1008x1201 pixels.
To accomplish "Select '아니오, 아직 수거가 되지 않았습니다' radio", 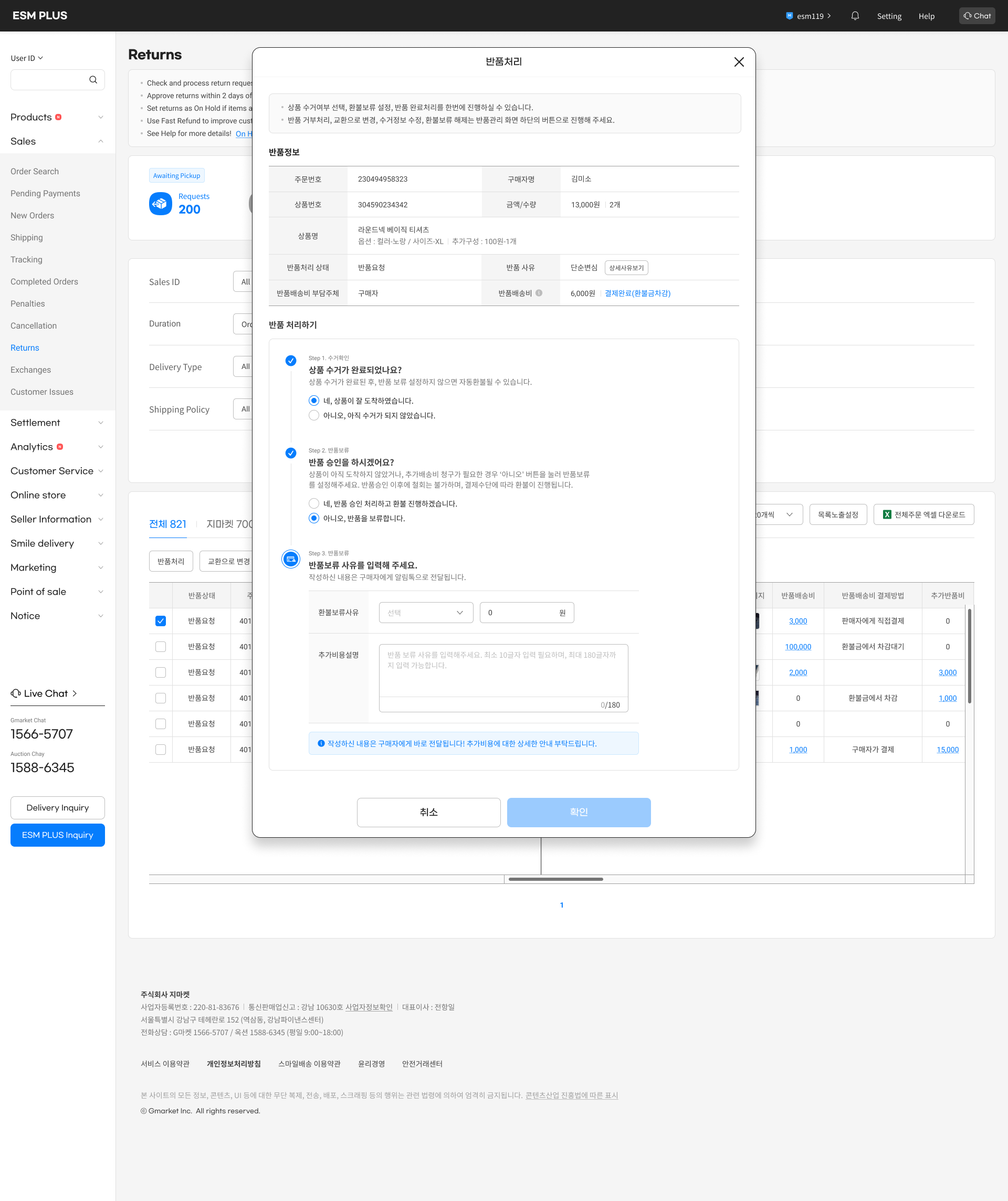I will point(314,416).
